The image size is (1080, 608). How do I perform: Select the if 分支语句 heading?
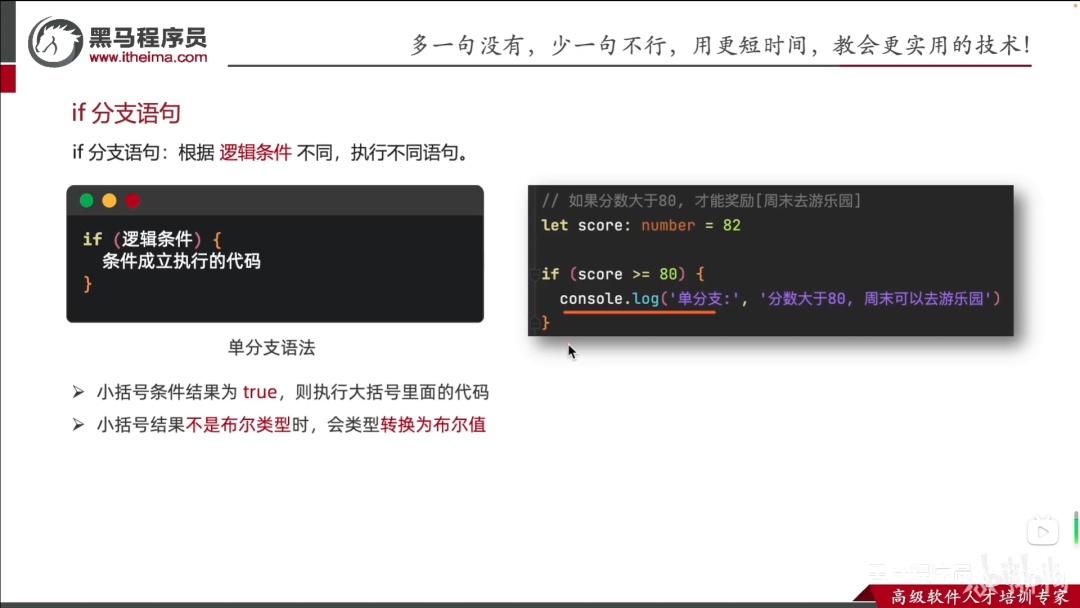(x=126, y=113)
